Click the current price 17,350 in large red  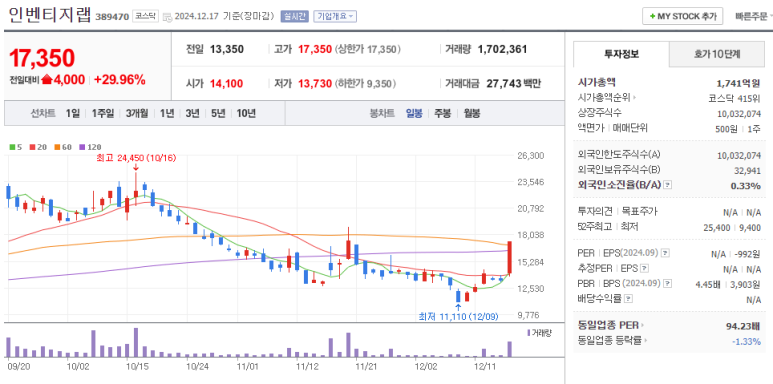click(42, 58)
